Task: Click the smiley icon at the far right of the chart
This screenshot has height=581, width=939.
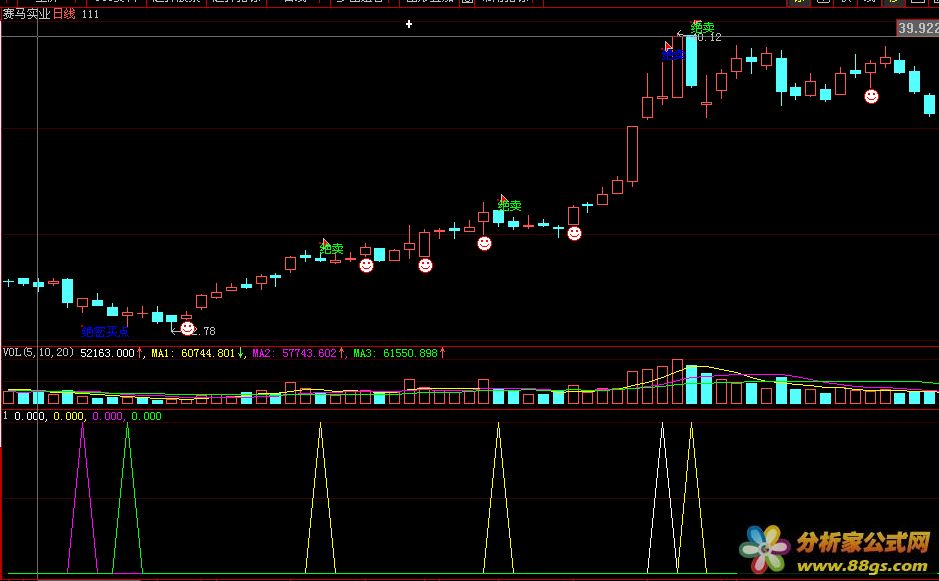Action: pyautogui.click(x=871, y=96)
